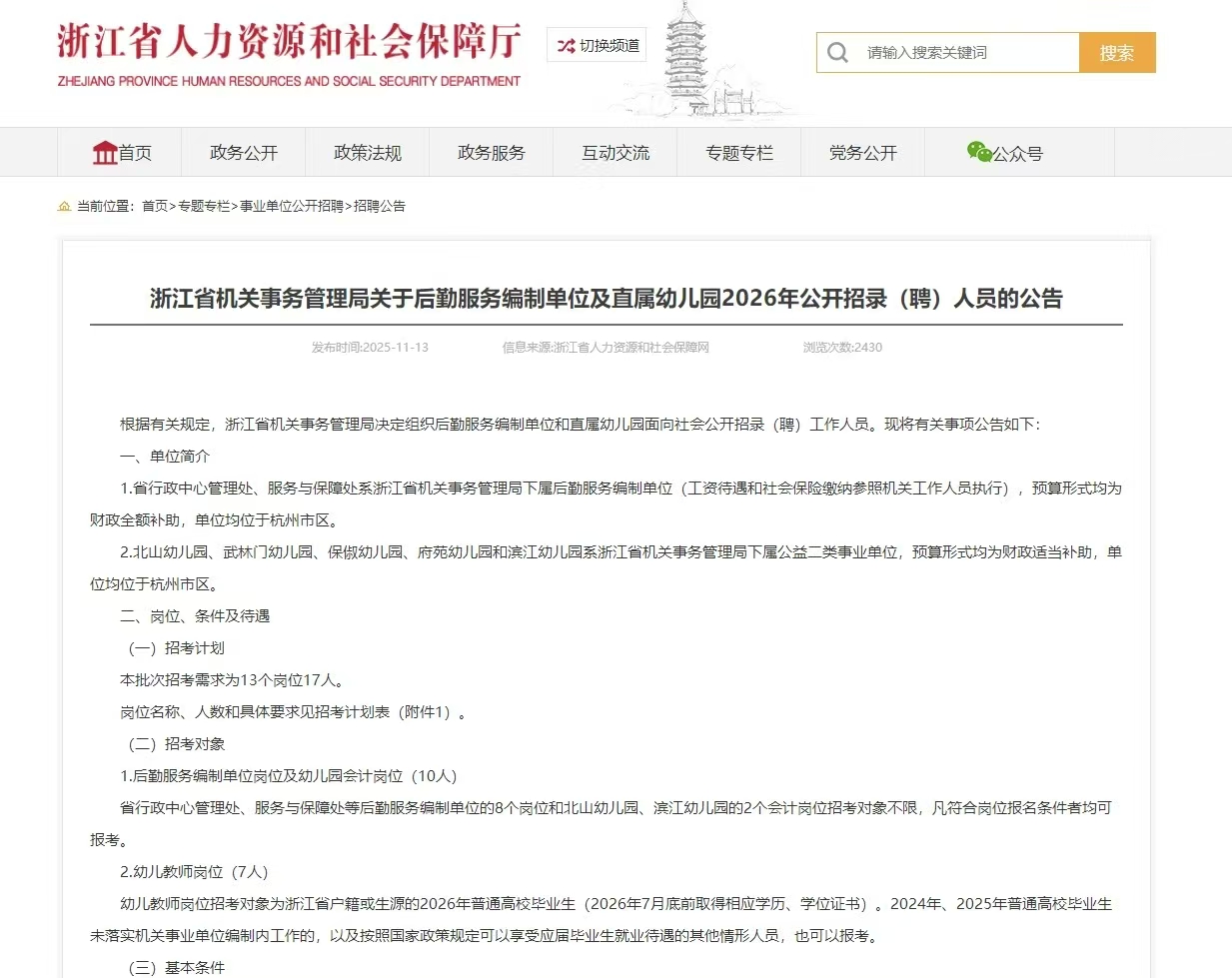Click the home icon beside 首页 menu
The width and height of the screenshot is (1232, 978).
(107, 151)
